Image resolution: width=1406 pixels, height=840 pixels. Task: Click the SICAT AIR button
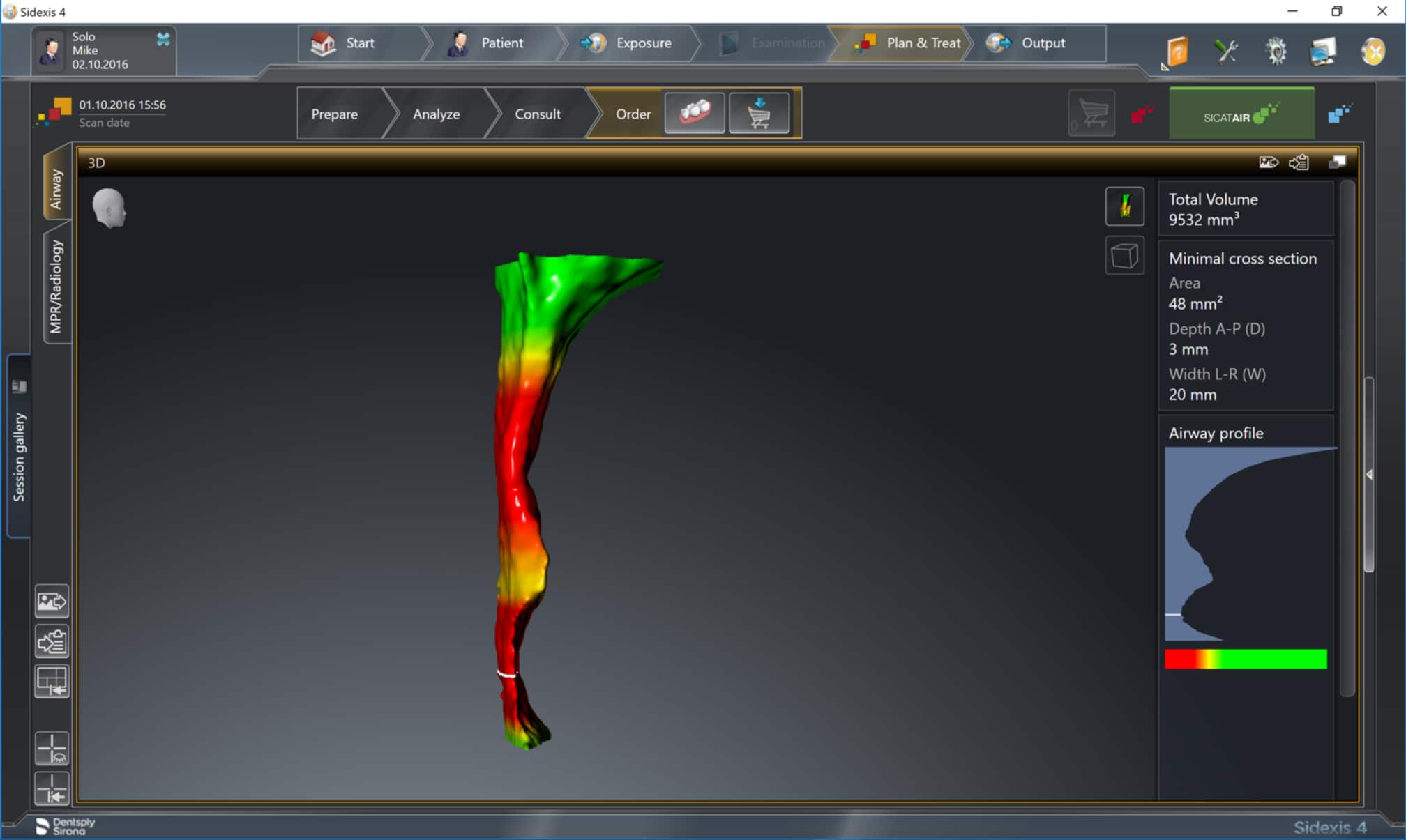click(1241, 115)
